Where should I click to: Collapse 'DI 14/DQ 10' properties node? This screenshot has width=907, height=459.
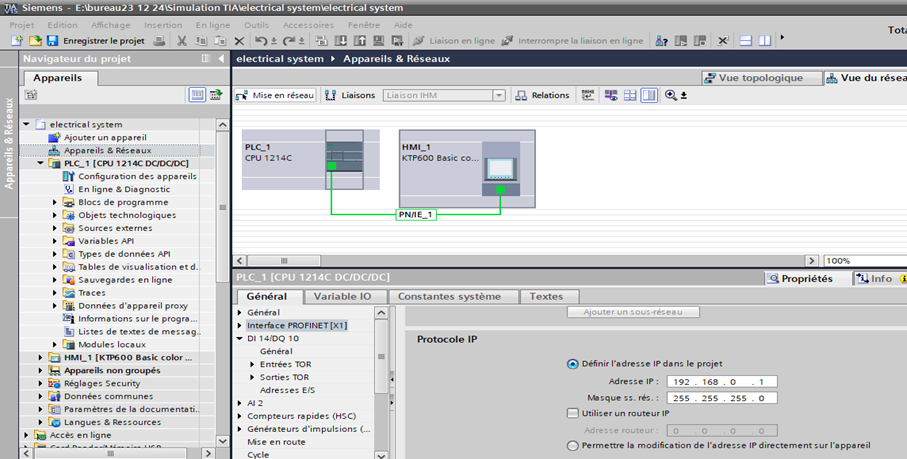pyautogui.click(x=240, y=339)
